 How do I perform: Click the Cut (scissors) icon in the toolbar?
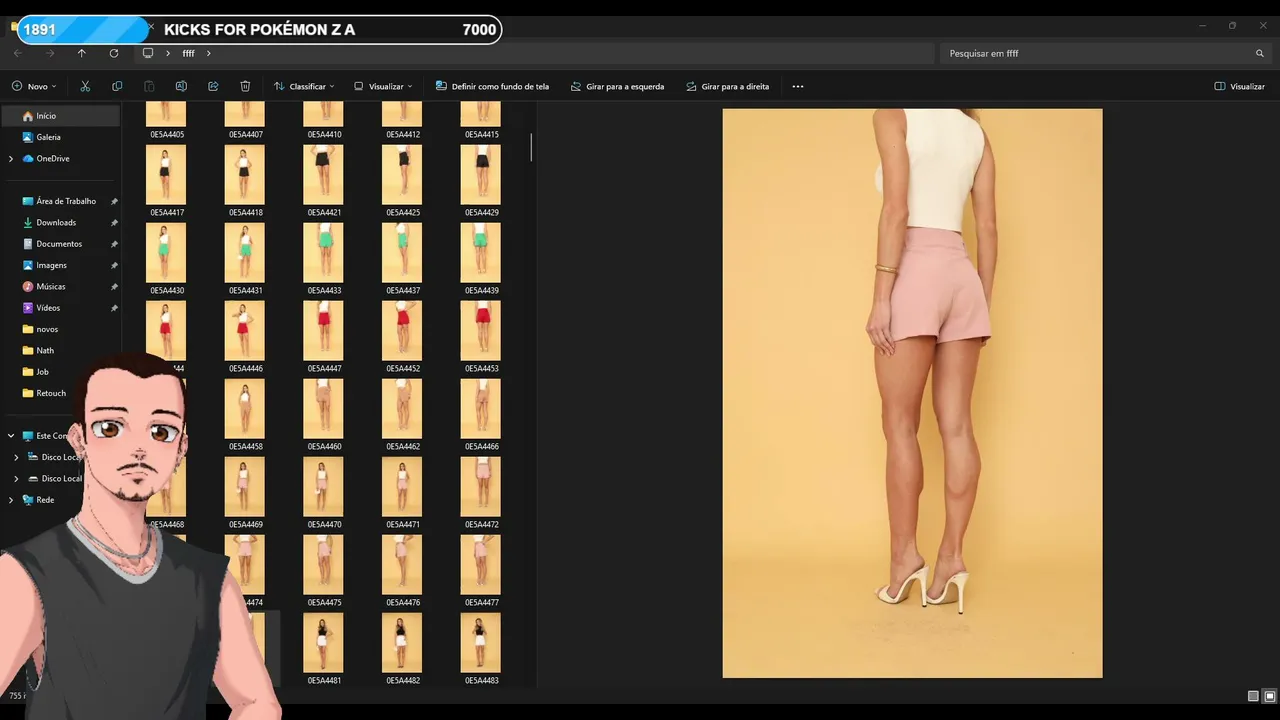tap(85, 86)
